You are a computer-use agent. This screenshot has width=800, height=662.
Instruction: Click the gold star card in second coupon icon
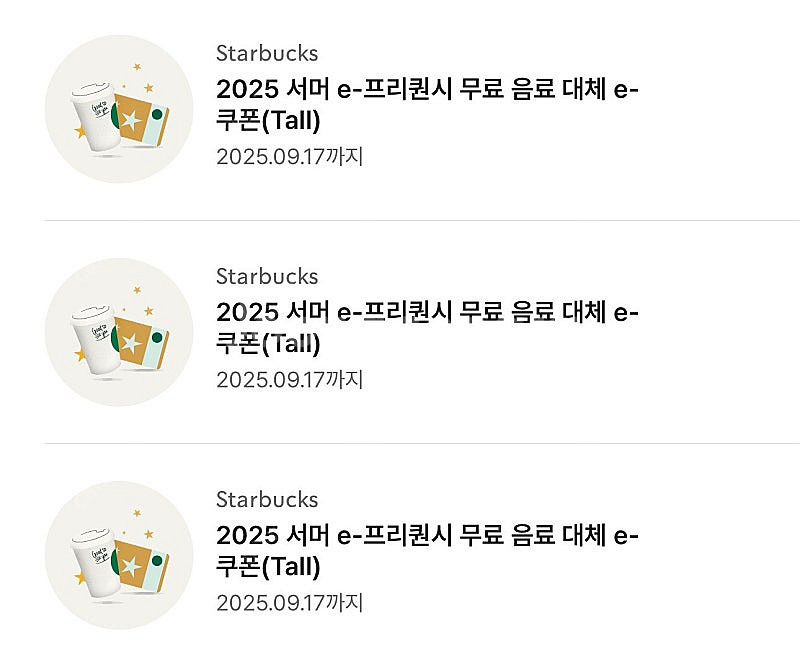click(131, 341)
